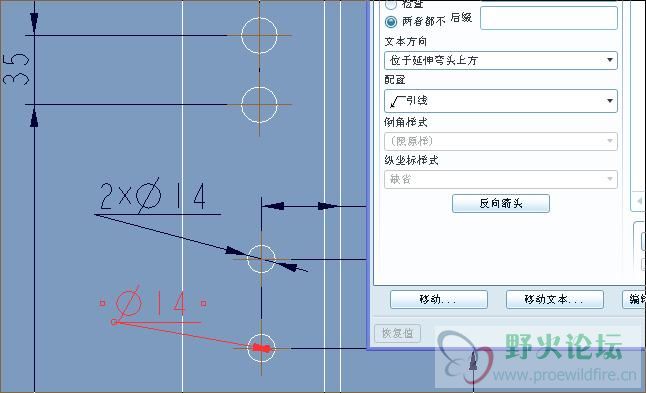The width and height of the screenshot is (646, 393).
Task: Select the topmost hole circle
Action: click(259, 35)
